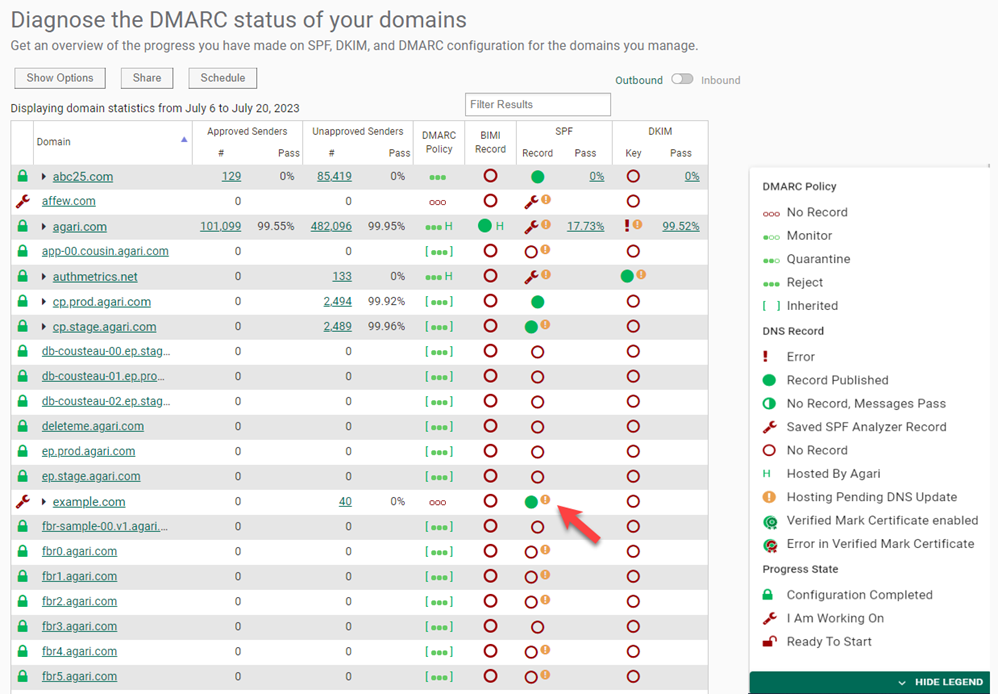Open approved senders count 101,099

[x=220, y=226]
